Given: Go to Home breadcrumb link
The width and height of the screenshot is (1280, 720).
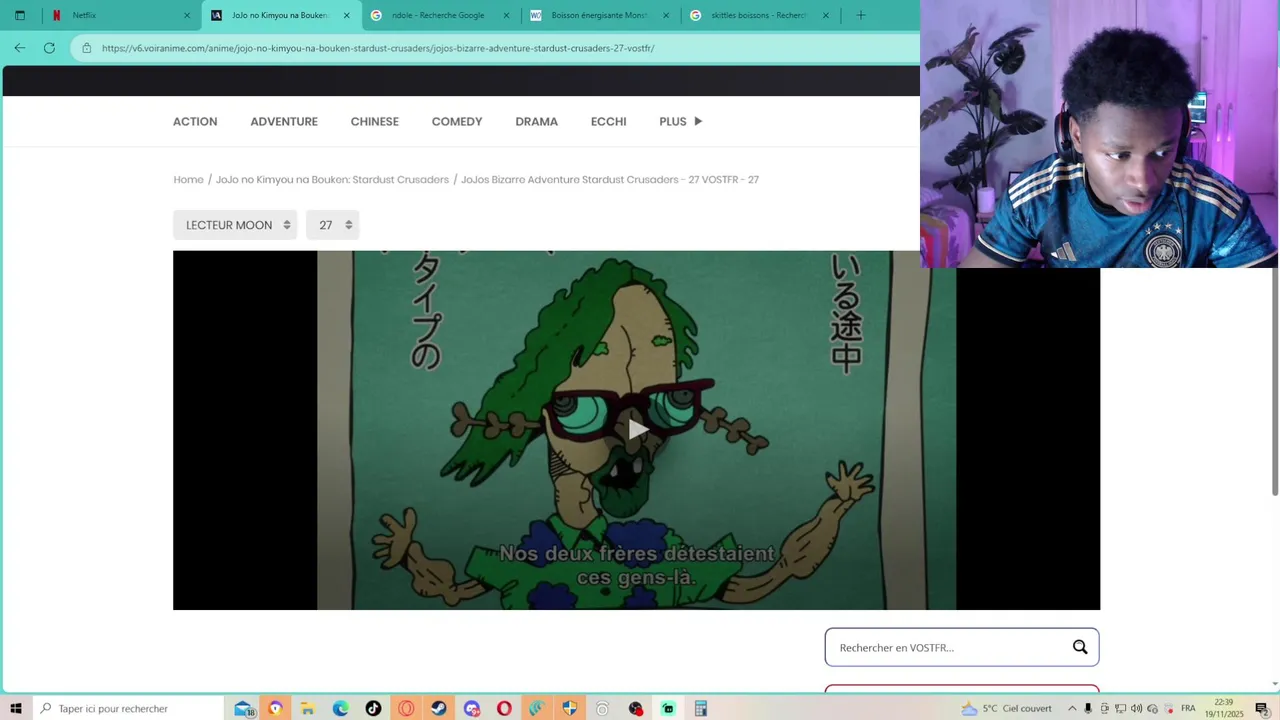Looking at the screenshot, I should tap(188, 179).
